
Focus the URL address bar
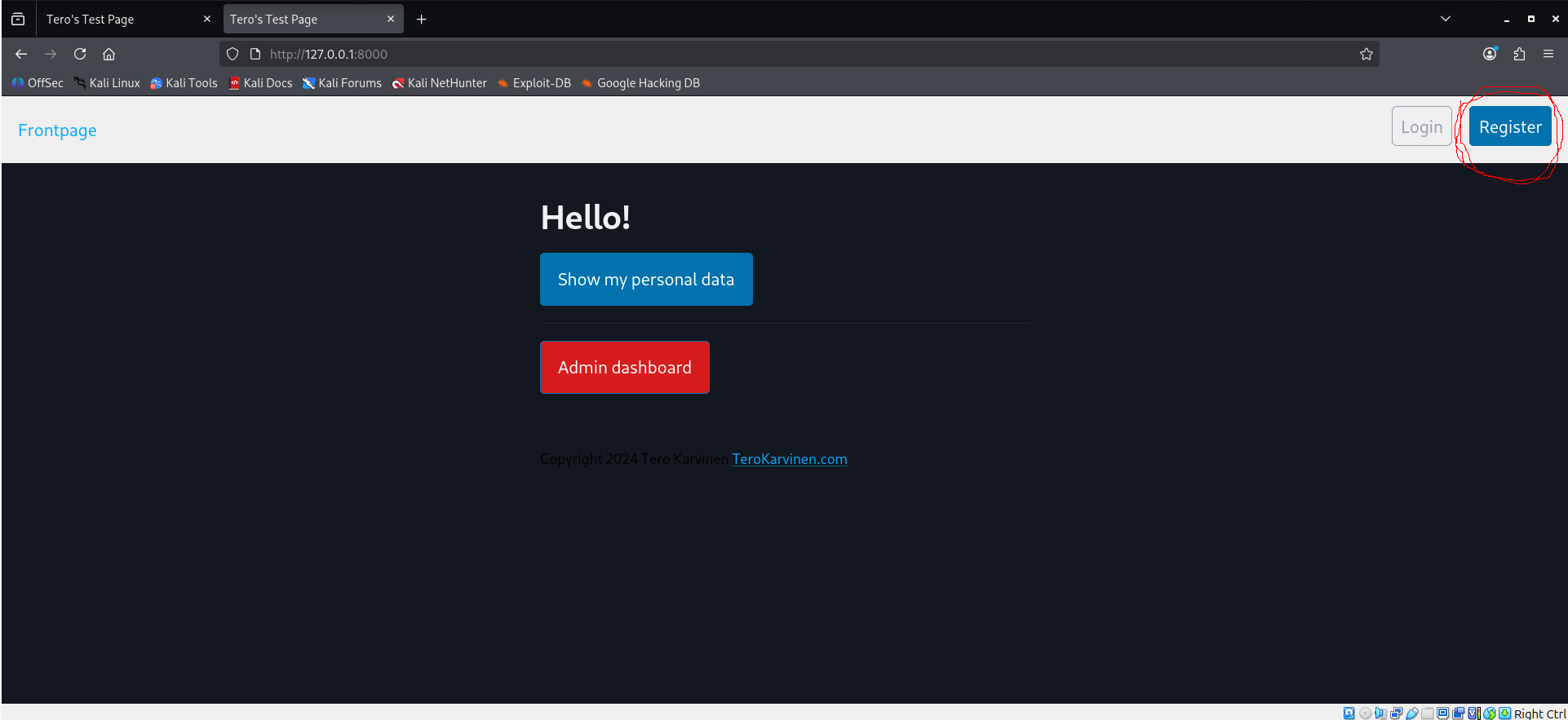pyautogui.click(x=734, y=54)
